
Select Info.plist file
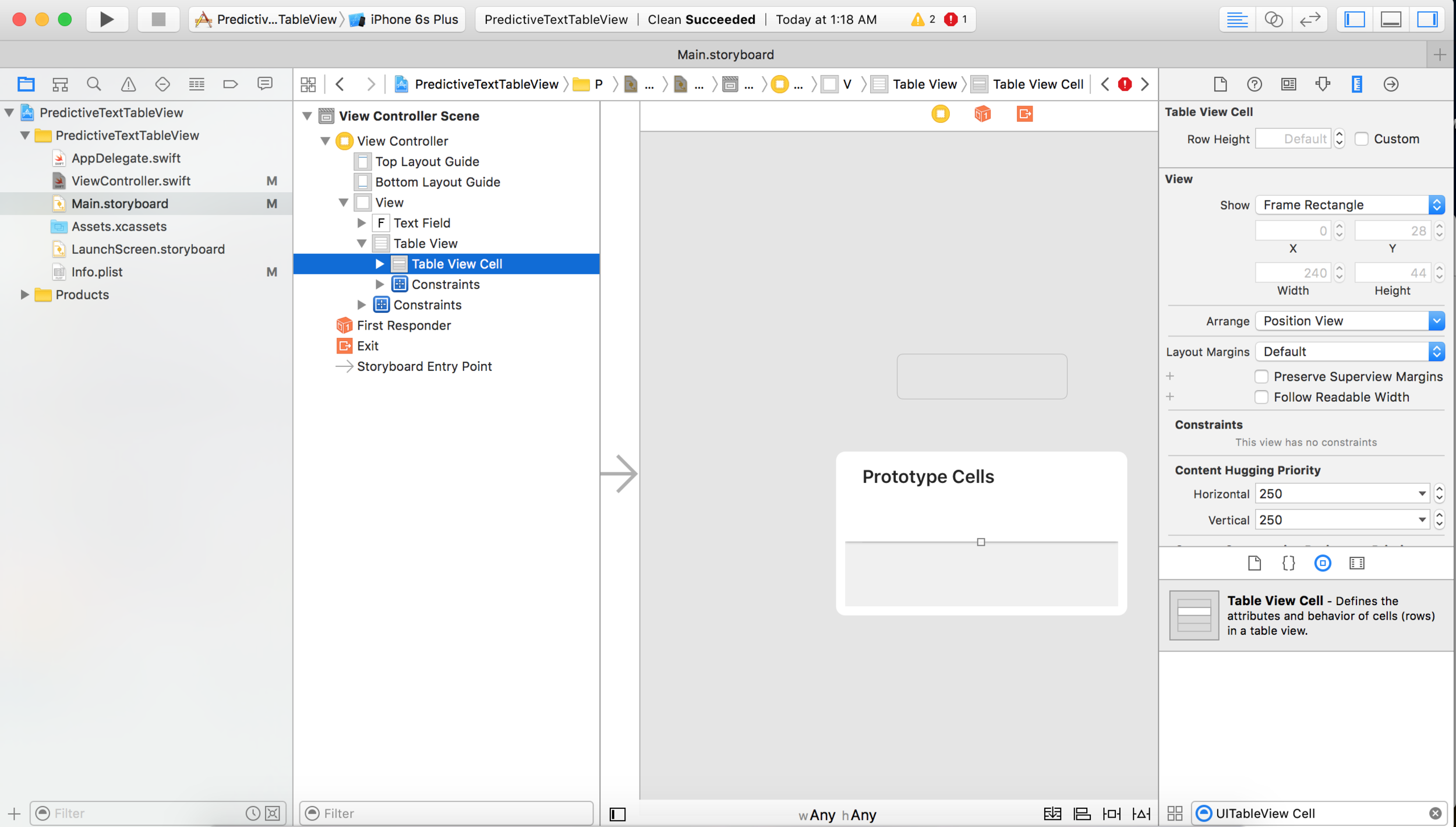pos(97,272)
